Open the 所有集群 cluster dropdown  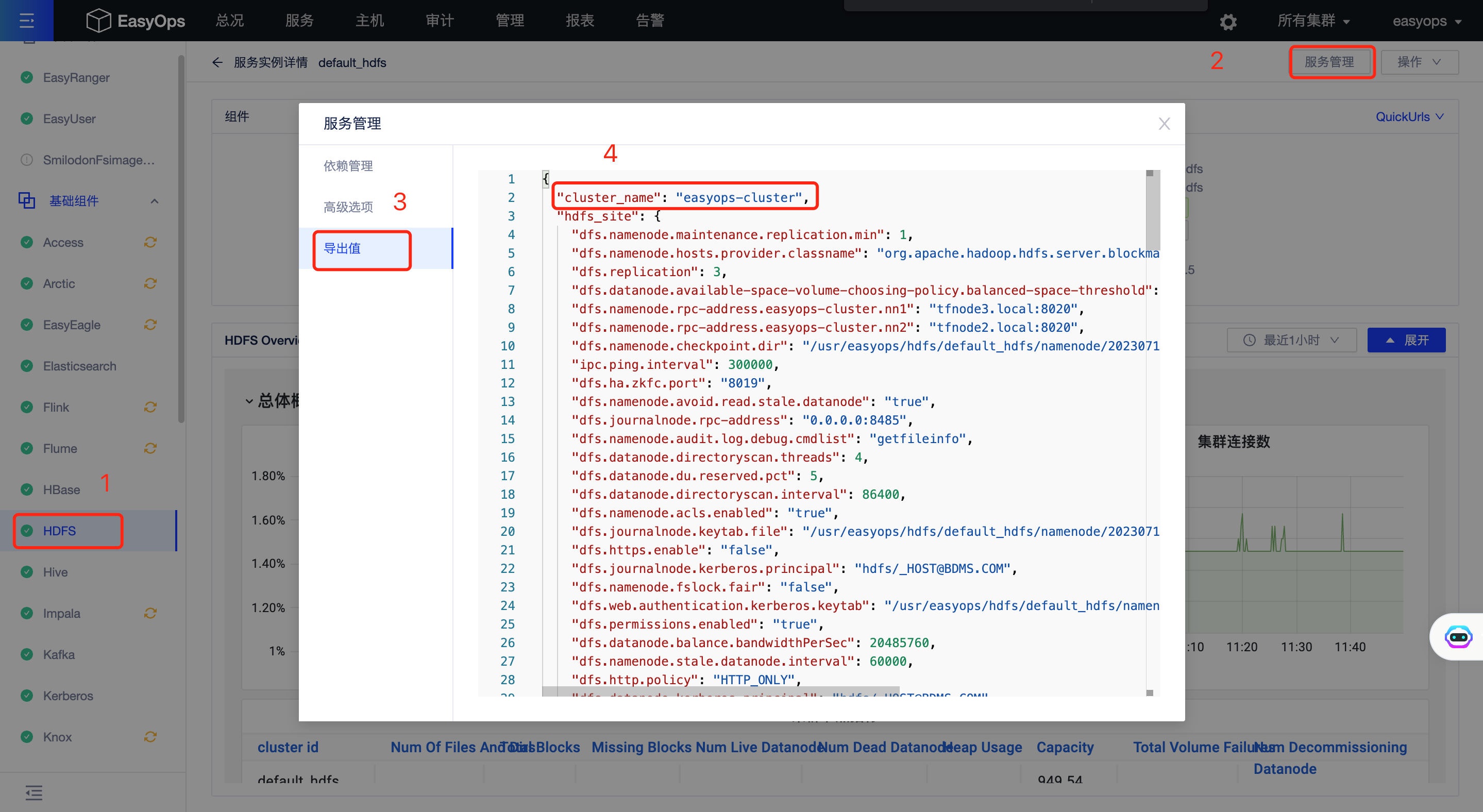click(x=1314, y=21)
